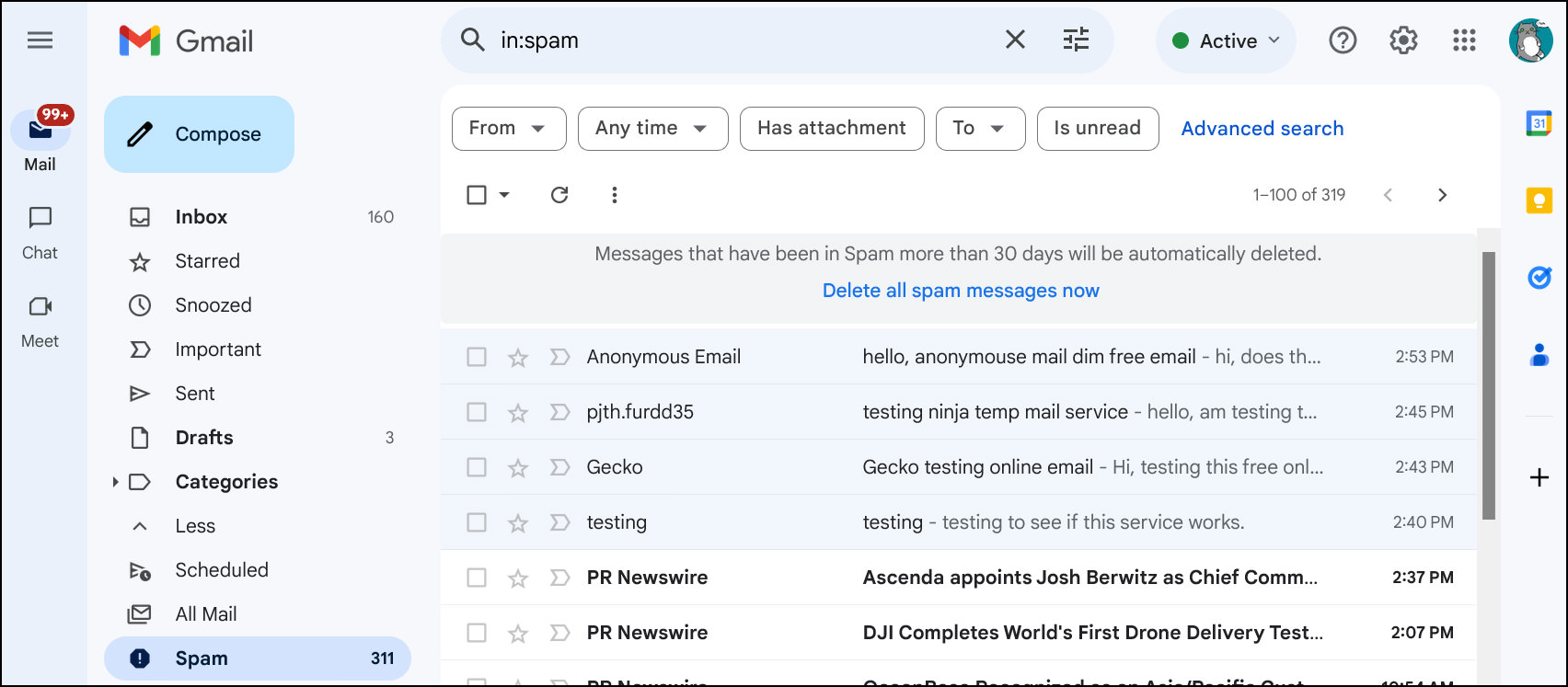Click the Gmail logo

(x=186, y=40)
